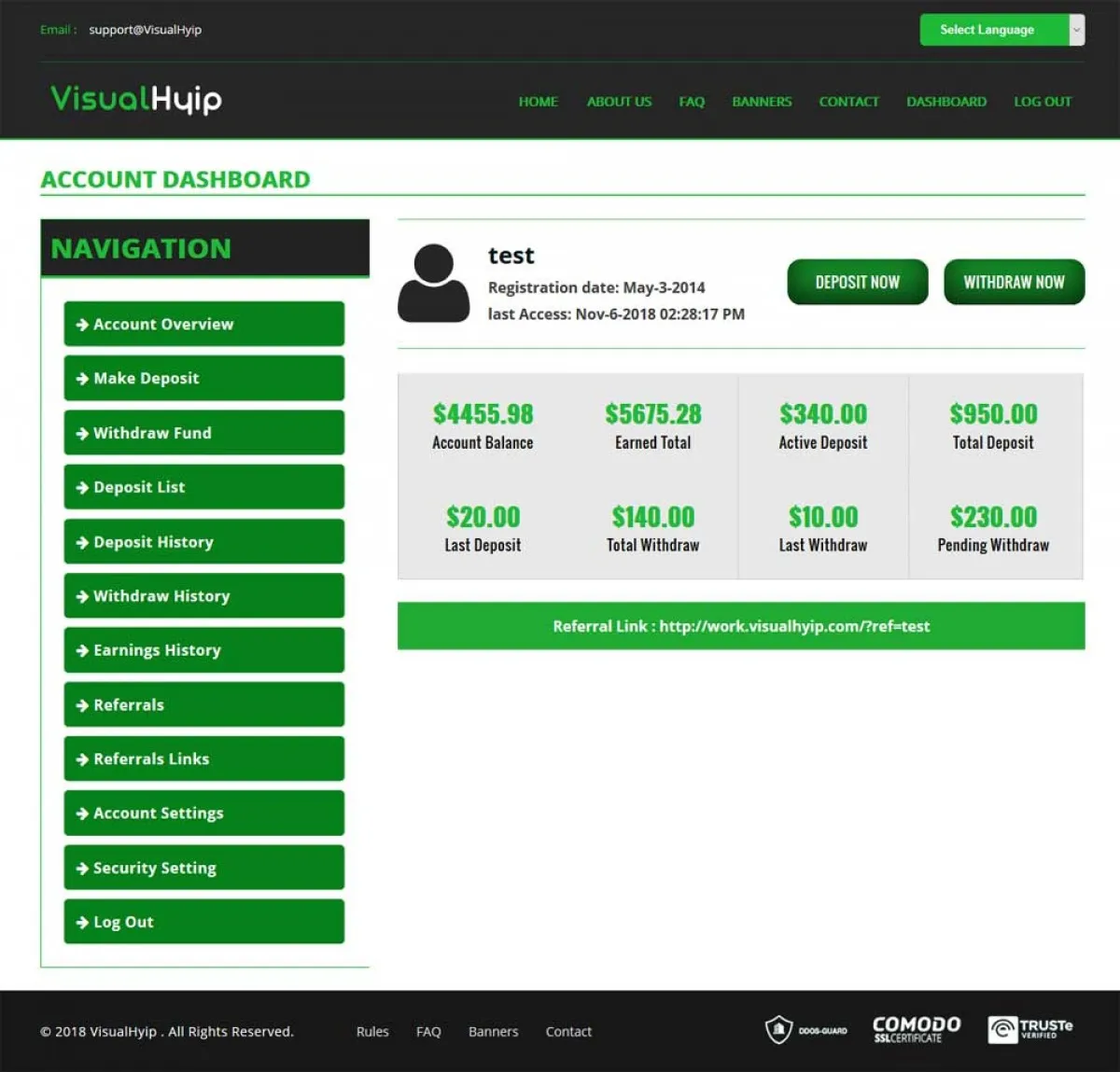Viewport: 1120px width, 1072px height.
Task: Open Referrals in navigation sidebar
Action: click(x=203, y=704)
